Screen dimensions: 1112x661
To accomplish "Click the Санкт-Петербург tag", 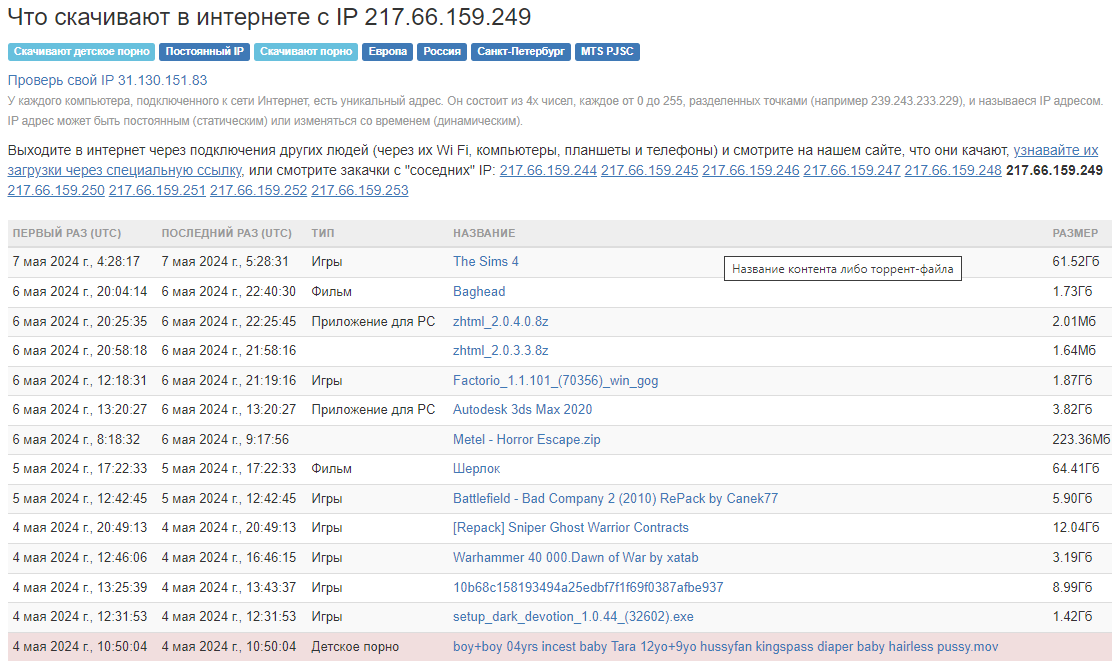I will [521, 52].
